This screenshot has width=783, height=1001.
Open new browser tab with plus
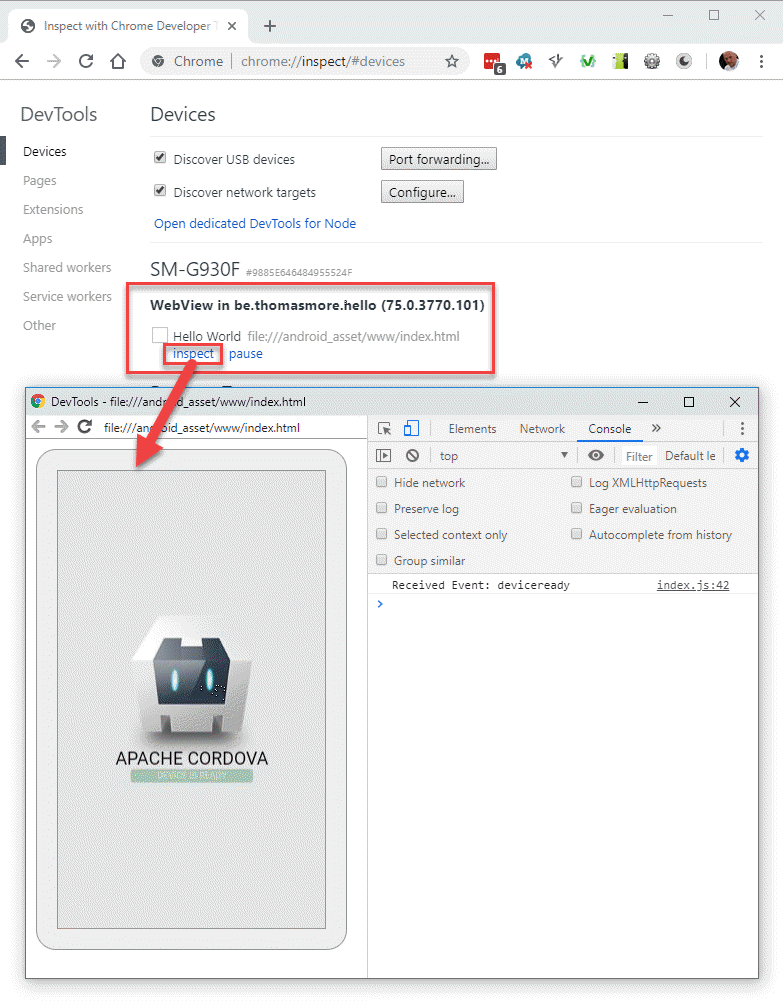[270, 26]
